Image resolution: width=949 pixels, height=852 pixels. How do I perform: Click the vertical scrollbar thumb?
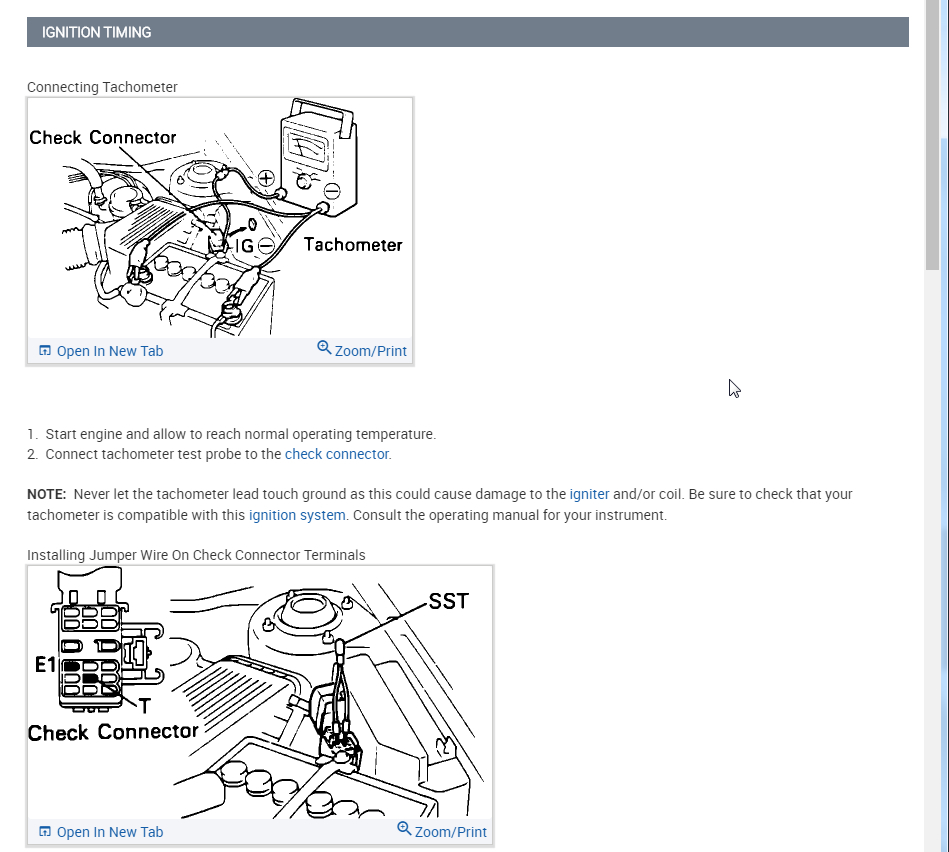[x=932, y=135]
